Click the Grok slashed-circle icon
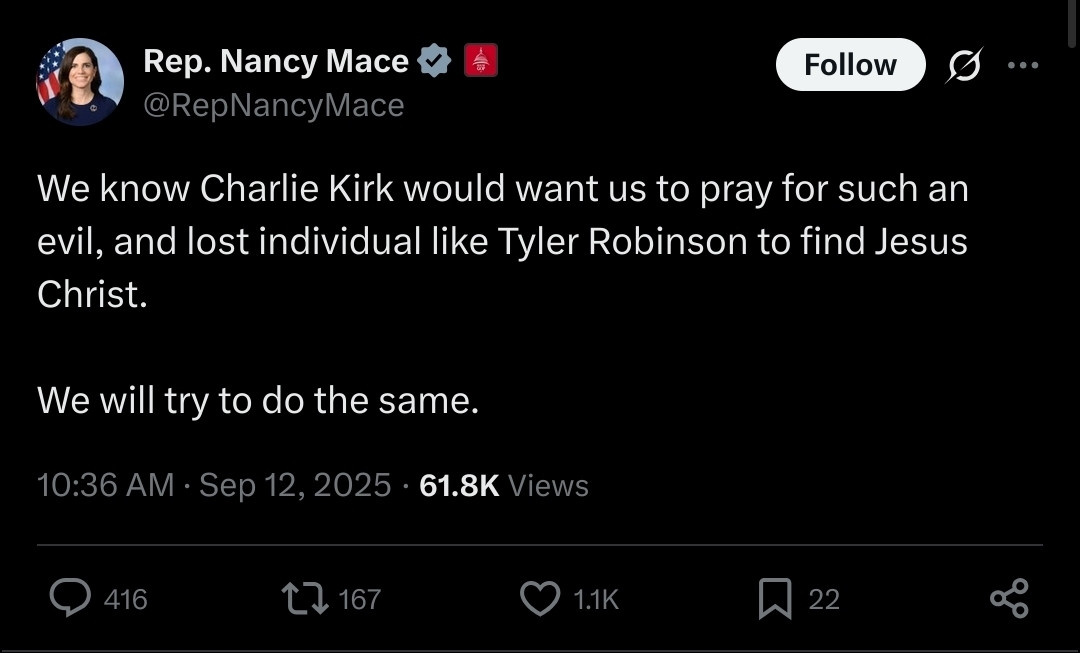Screen dimensions: 1080x653 coord(965,65)
